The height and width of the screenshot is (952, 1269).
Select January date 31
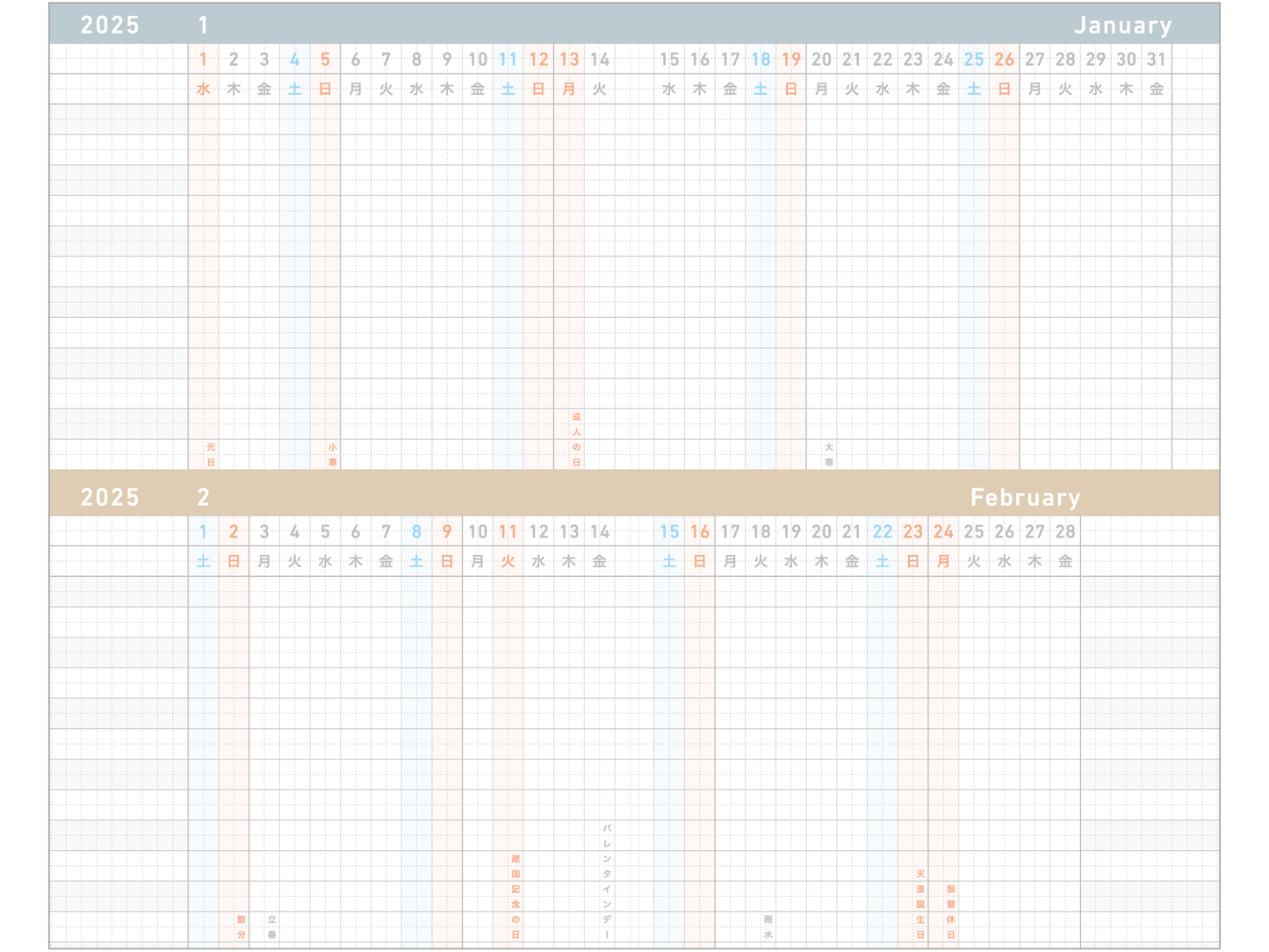1157,60
